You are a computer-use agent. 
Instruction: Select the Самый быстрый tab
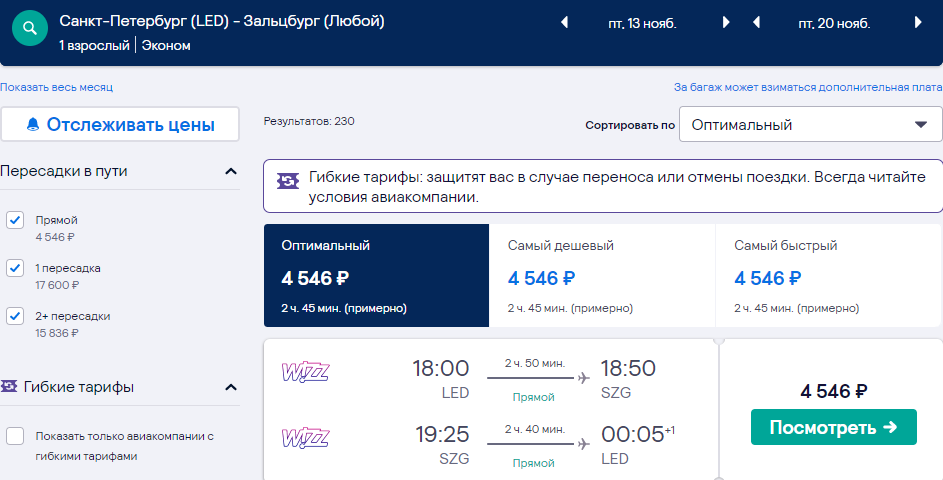pos(828,275)
